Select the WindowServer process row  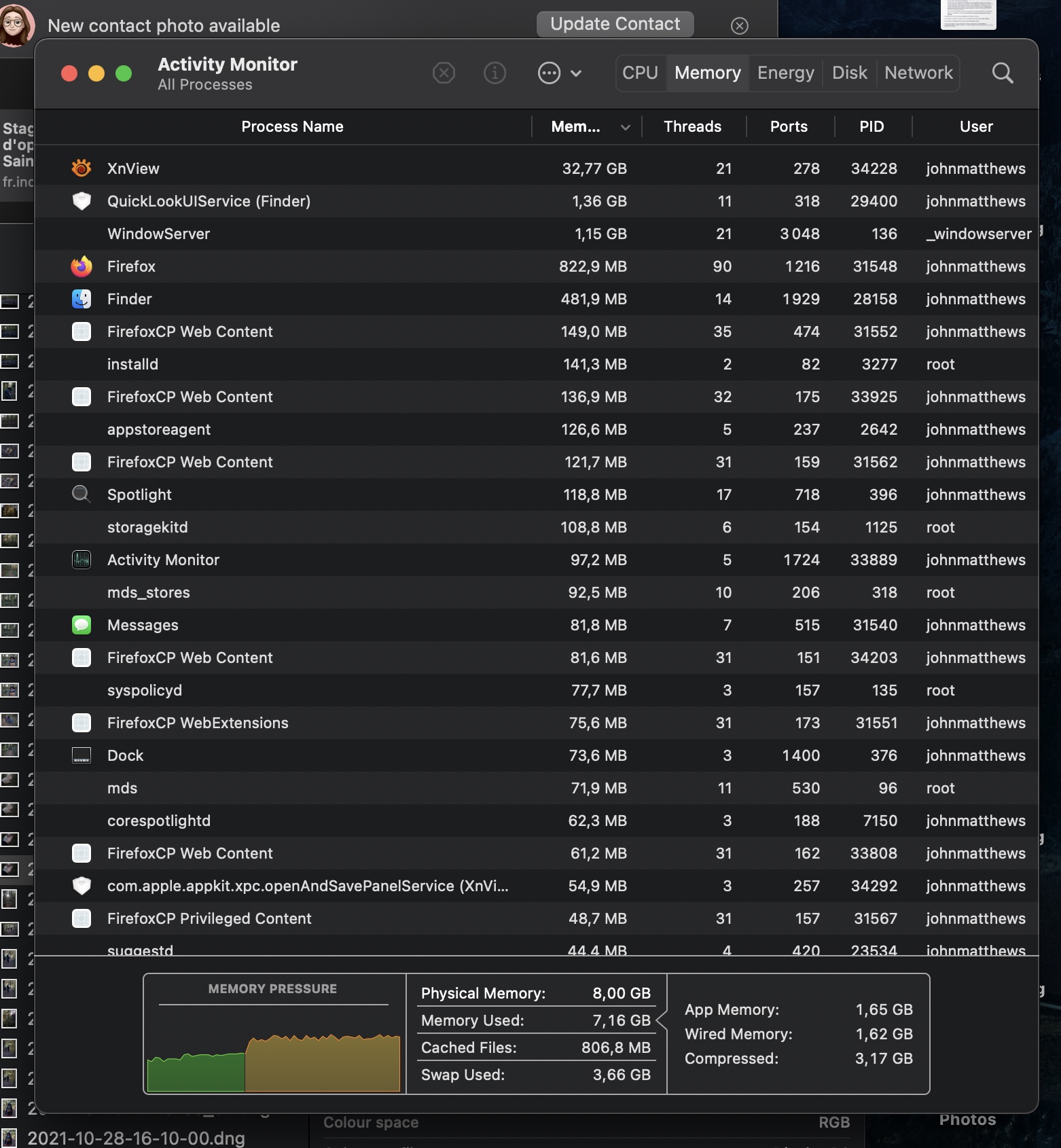tap(158, 234)
